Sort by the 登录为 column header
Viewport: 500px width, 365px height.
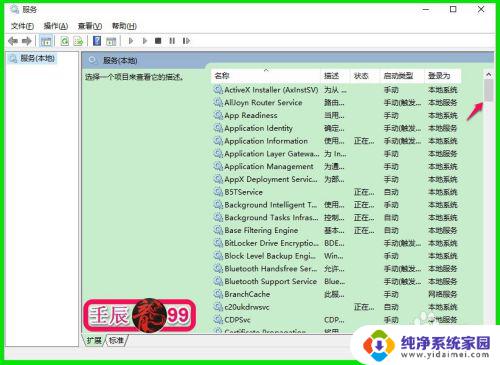443,76
